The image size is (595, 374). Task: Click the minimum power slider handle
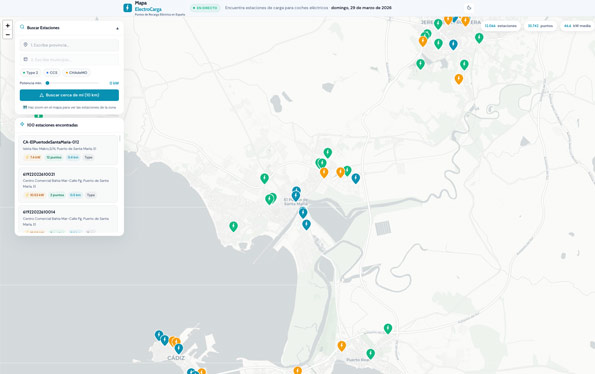tap(47, 83)
